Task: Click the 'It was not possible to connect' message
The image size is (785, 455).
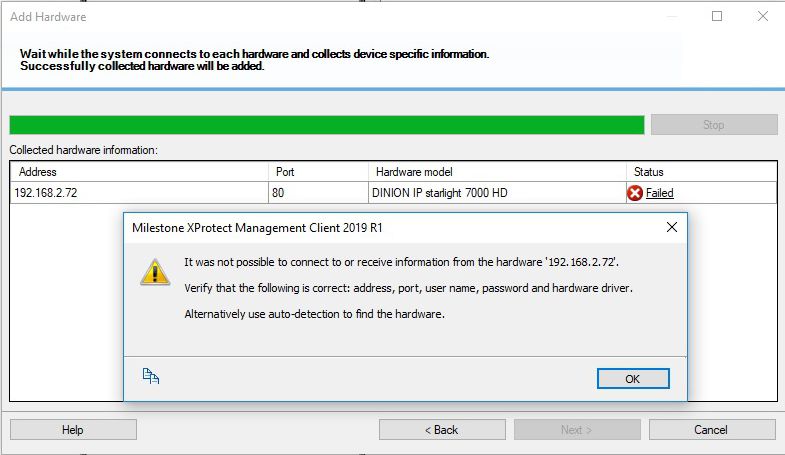Action: pyautogui.click(x=402, y=262)
